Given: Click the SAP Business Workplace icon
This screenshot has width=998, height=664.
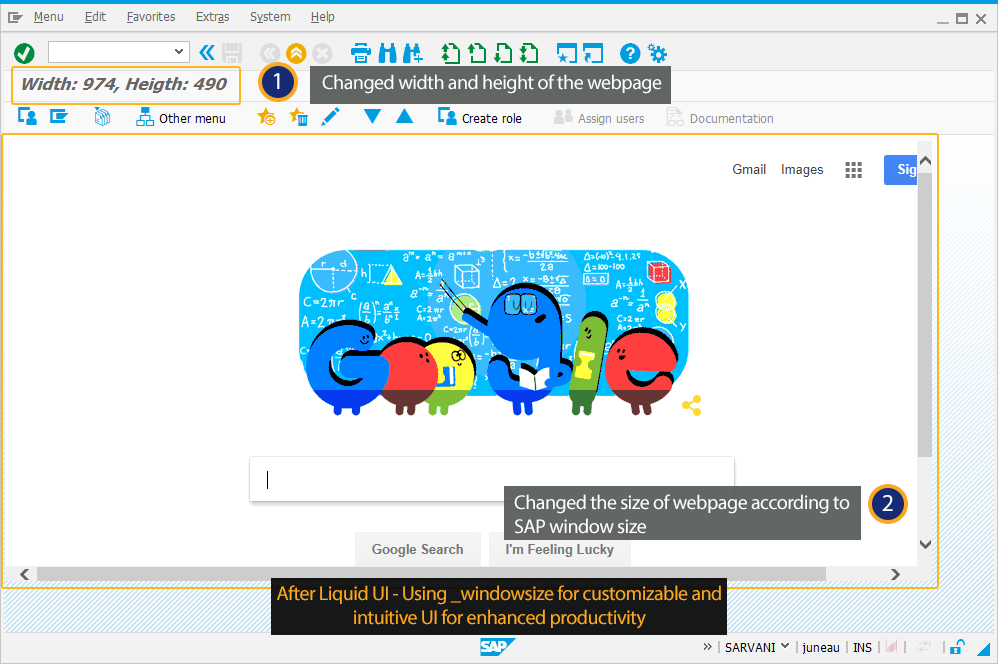Looking at the screenshot, I should (102, 117).
